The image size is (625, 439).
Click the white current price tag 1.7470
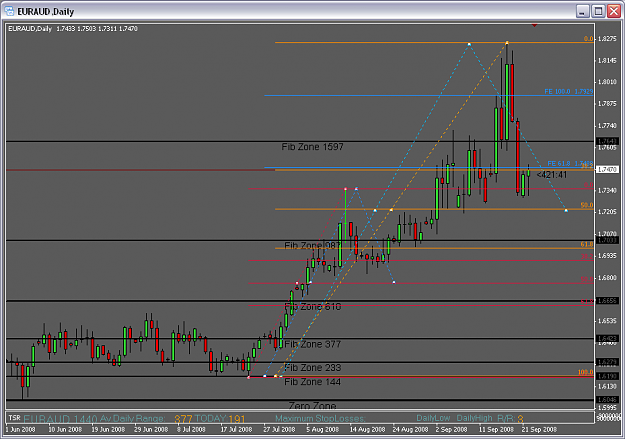pos(607,169)
